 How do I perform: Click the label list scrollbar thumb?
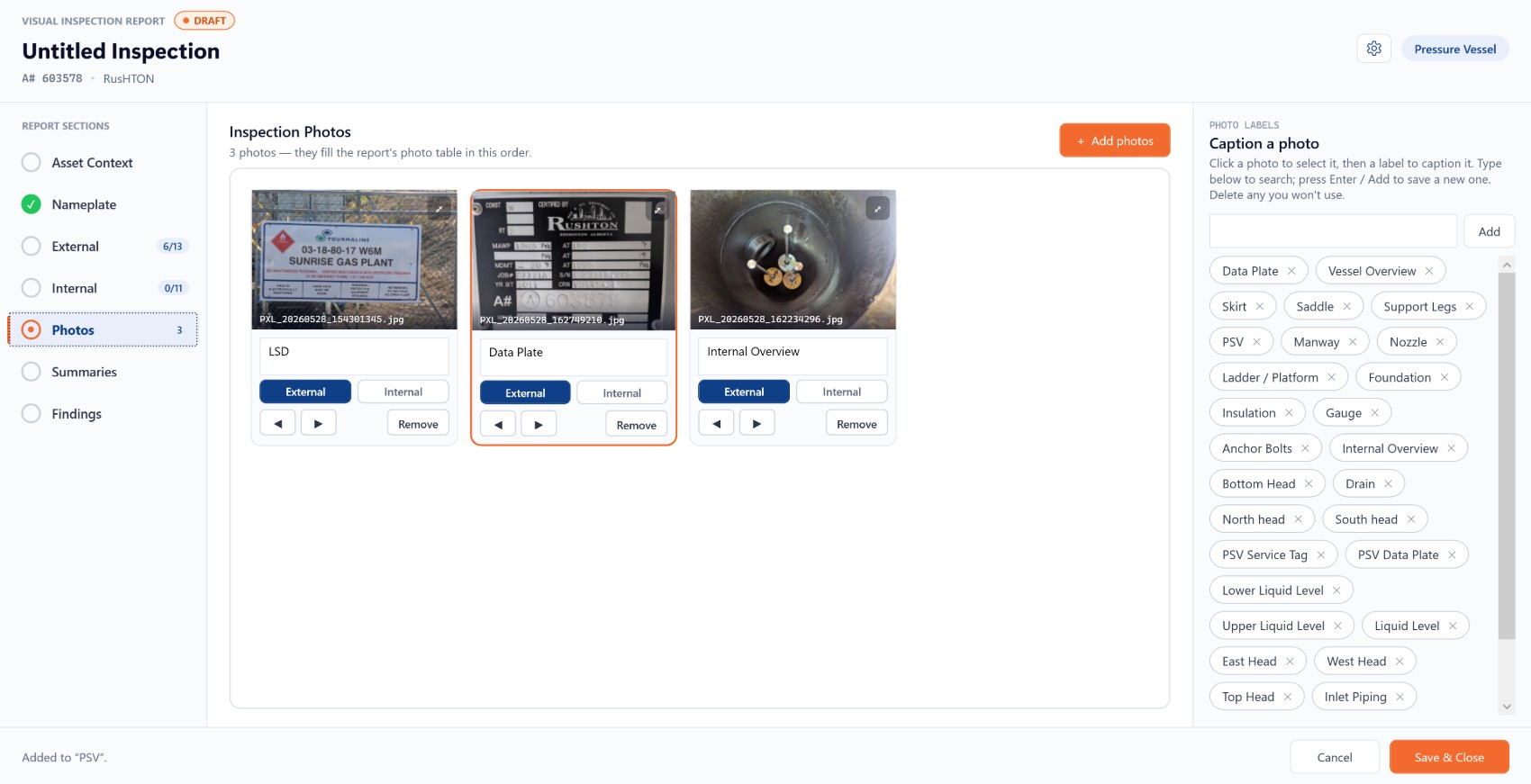pyautogui.click(x=1507, y=455)
